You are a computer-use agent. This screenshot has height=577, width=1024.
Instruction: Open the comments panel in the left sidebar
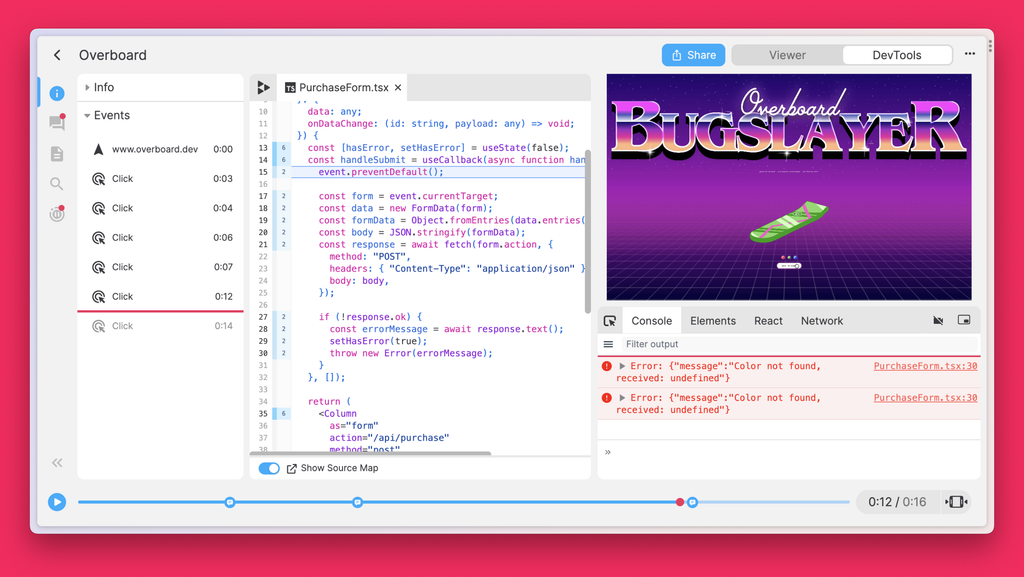[57, 122]
